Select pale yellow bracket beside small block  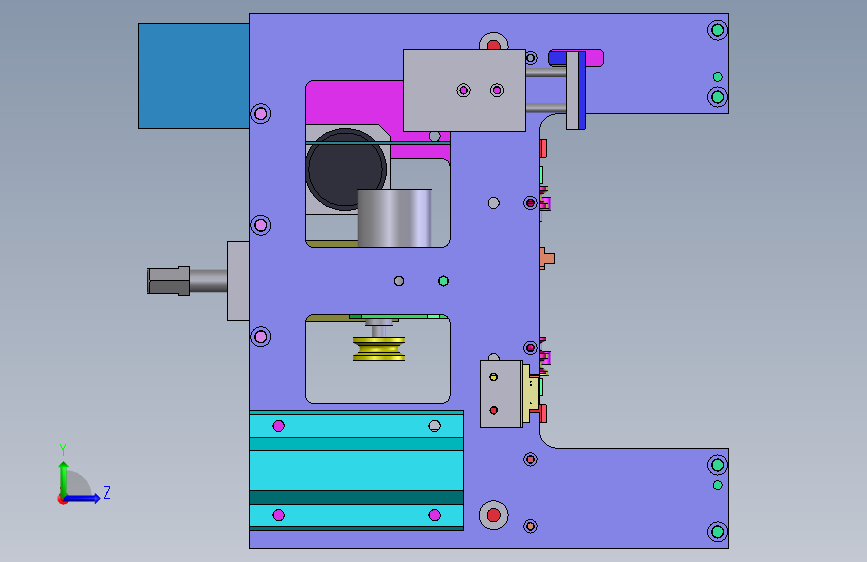tap(530, 394)
